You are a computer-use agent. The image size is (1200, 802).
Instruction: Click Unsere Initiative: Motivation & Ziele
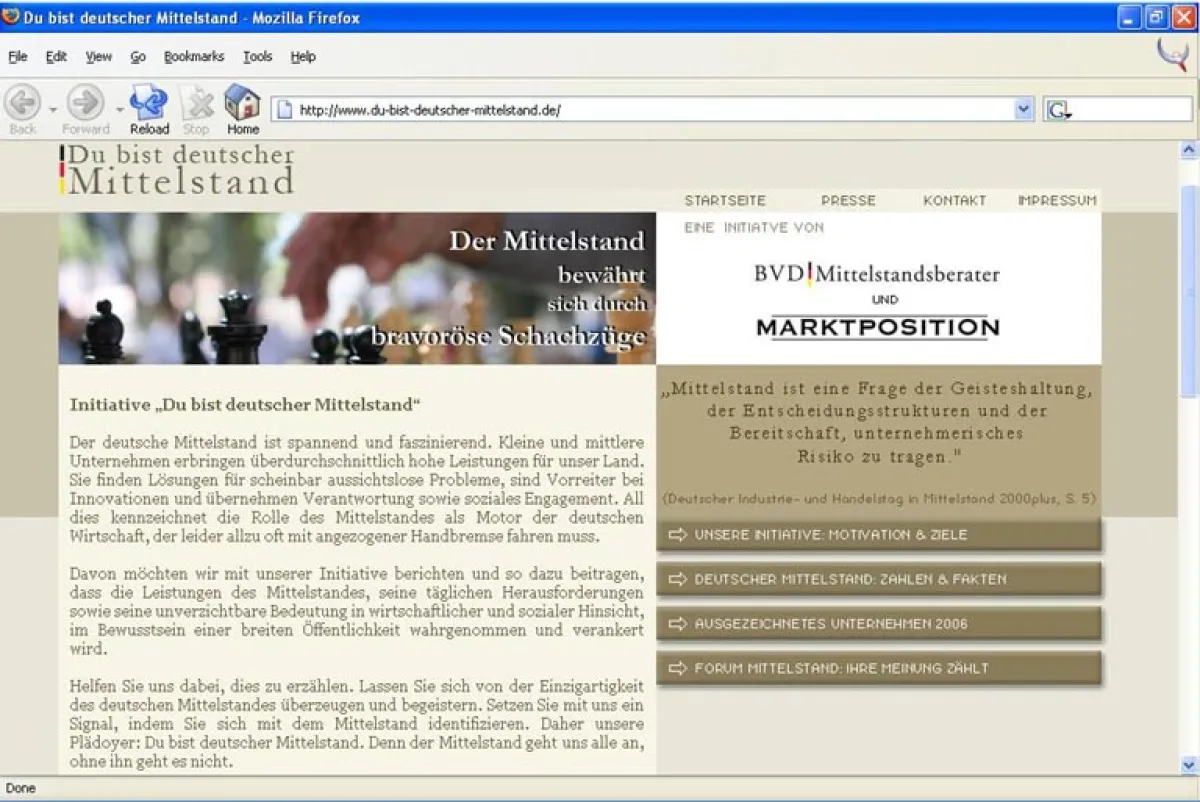coord(878,534)
